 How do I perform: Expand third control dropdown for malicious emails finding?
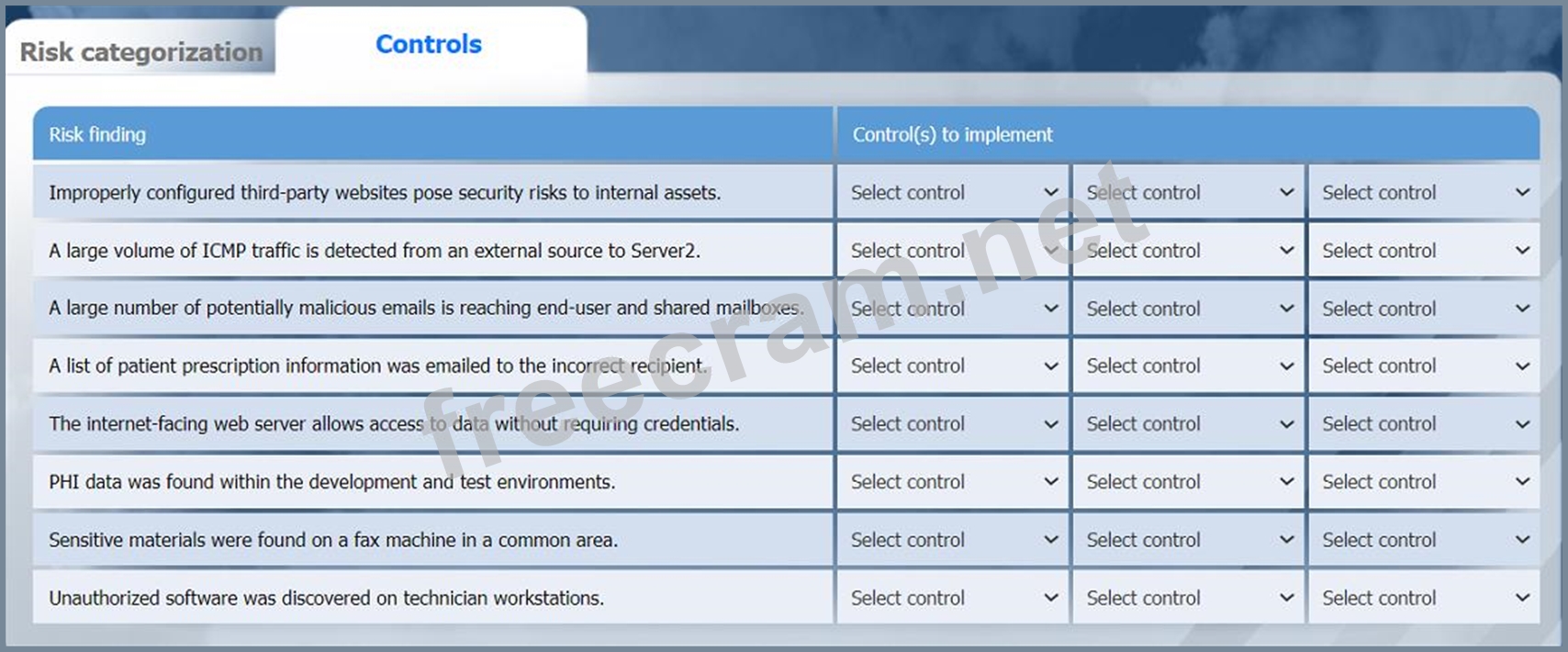click(1425, 309)
